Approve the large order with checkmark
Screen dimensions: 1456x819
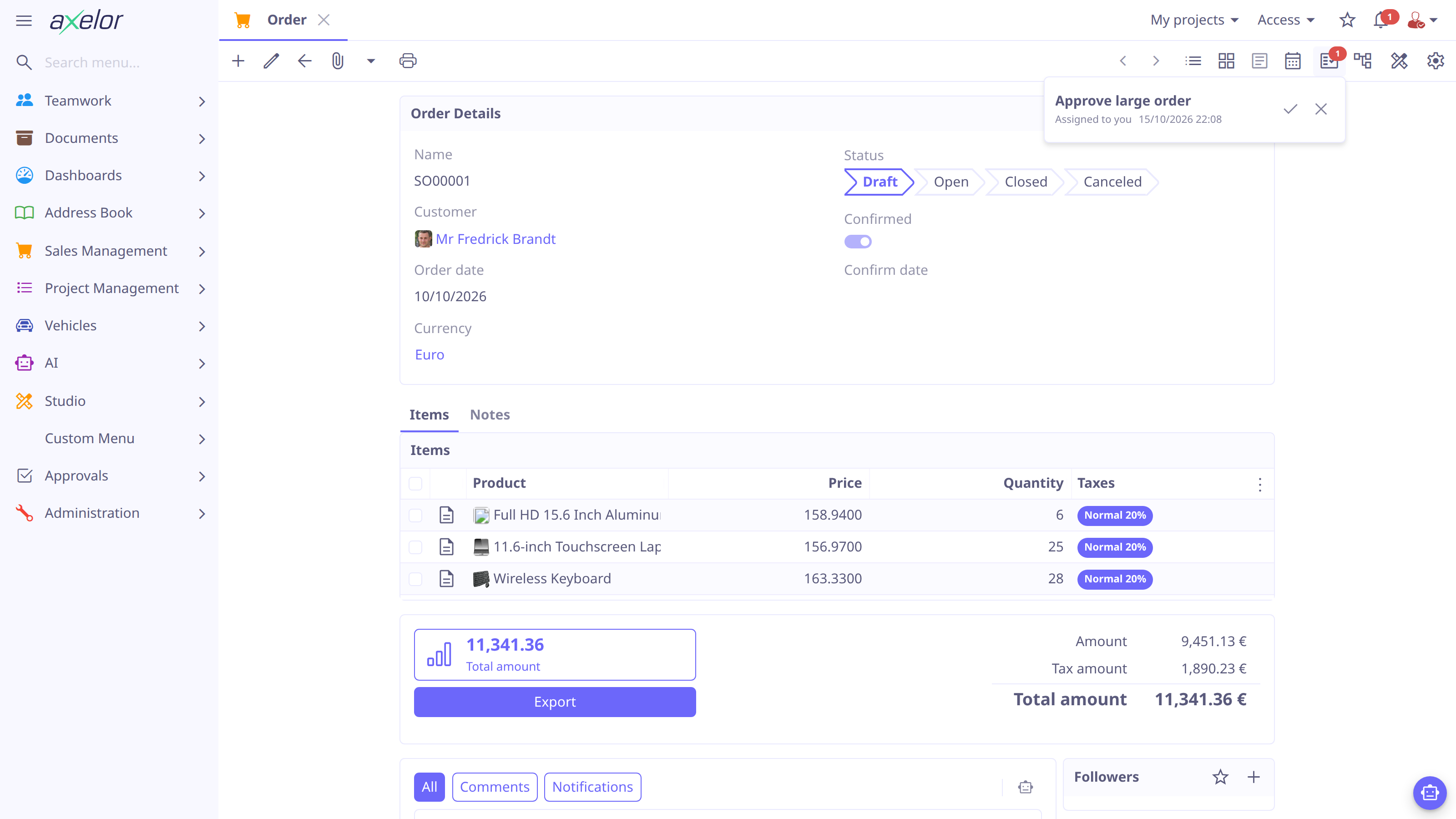[x=1290, y=109]
